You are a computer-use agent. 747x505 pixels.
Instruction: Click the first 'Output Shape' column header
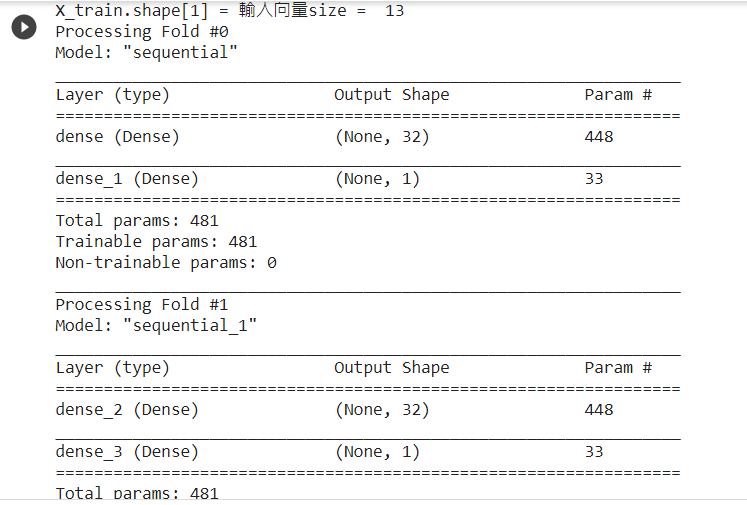[391, 95]
